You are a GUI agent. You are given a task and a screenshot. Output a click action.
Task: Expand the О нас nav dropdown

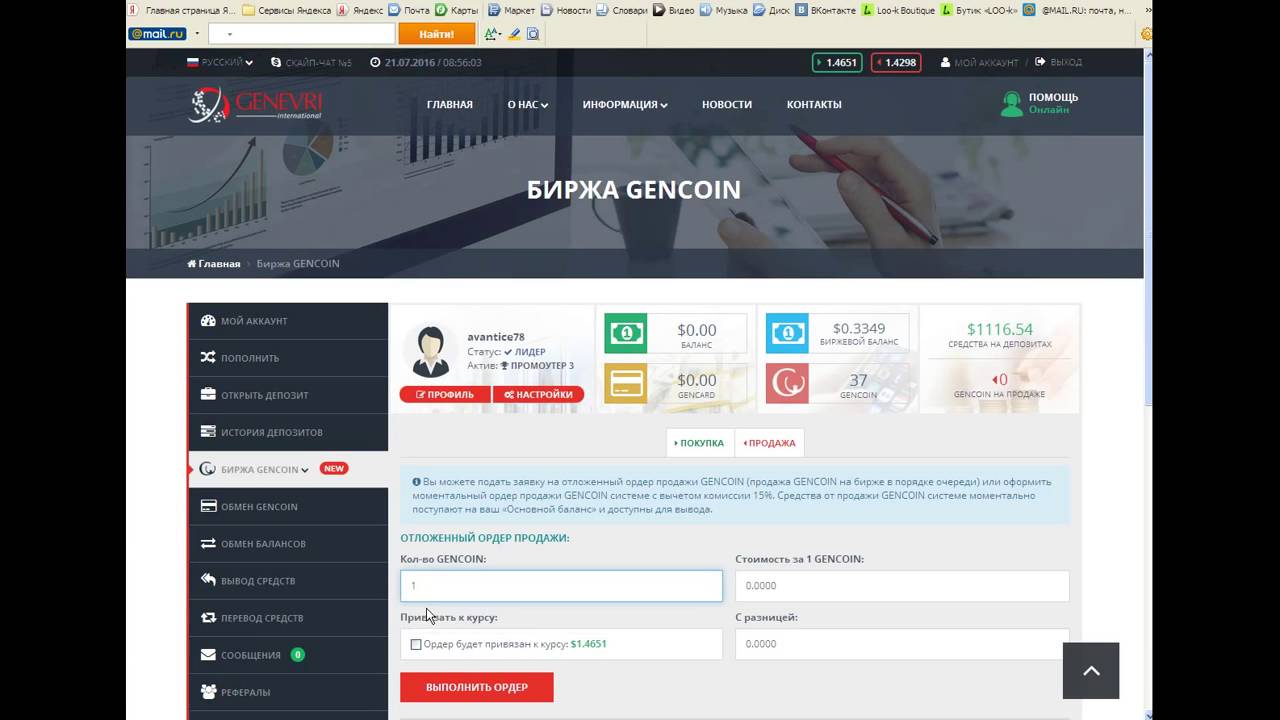(528, 104)
